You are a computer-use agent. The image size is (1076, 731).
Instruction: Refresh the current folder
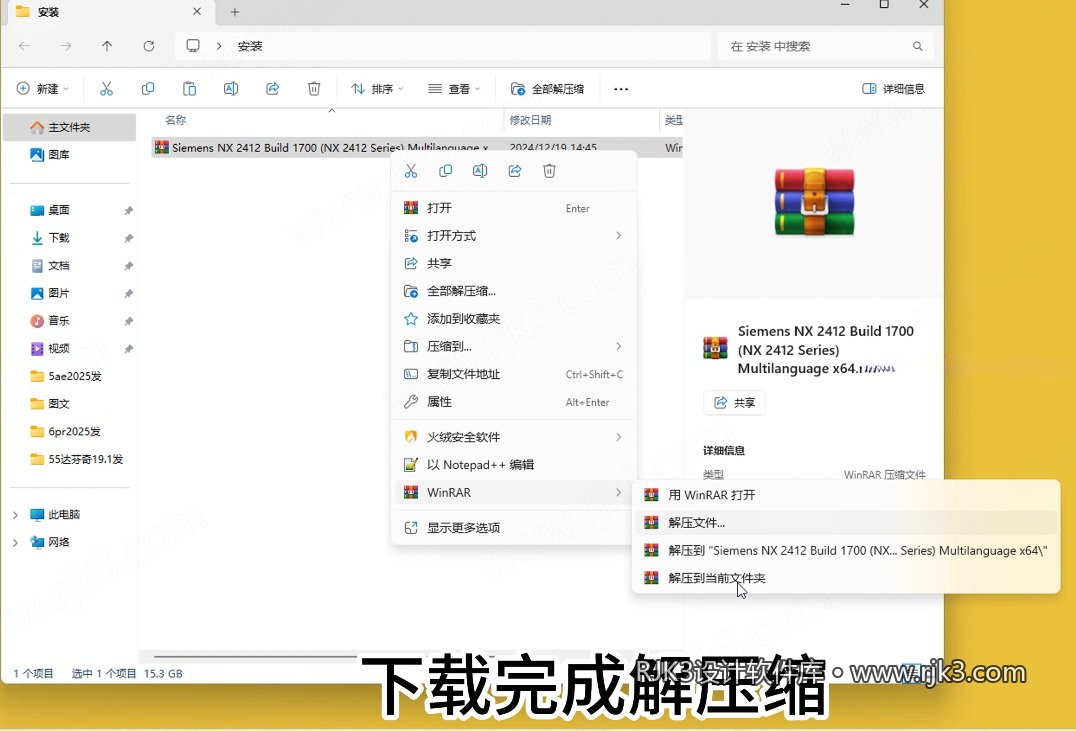click(x=148, y=46)
